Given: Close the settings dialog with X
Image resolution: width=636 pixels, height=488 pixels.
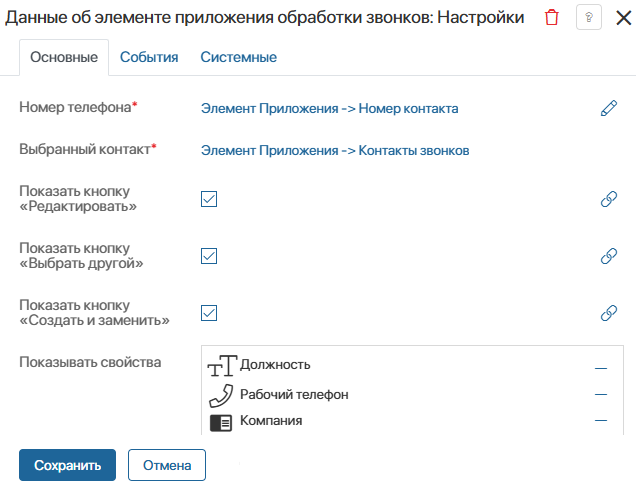Looking at the screenshot, I should (x=623, y=18).
